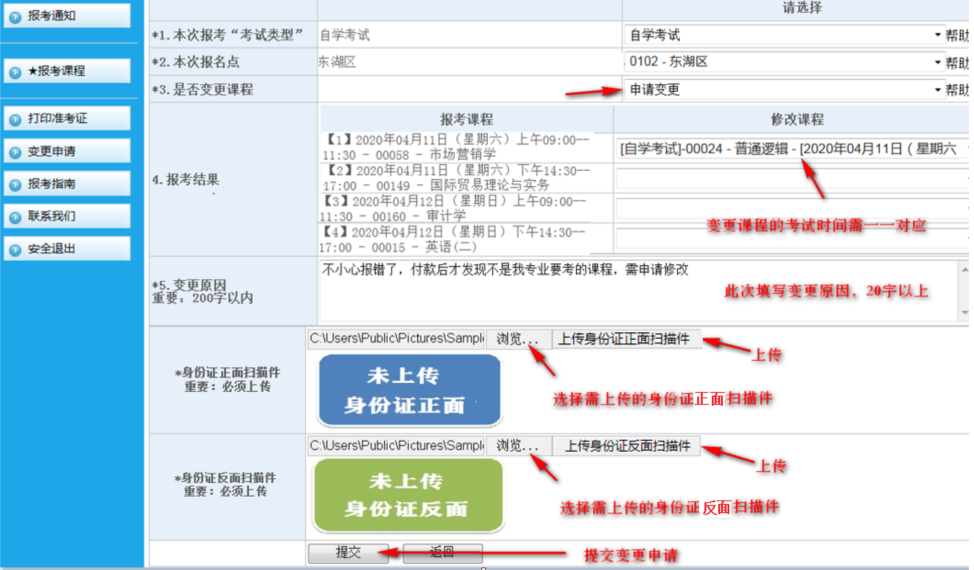Click the icon beside 联系我们
Image resolution: width=974 pixels, height=570 pixels.
[x=15, y=217]
